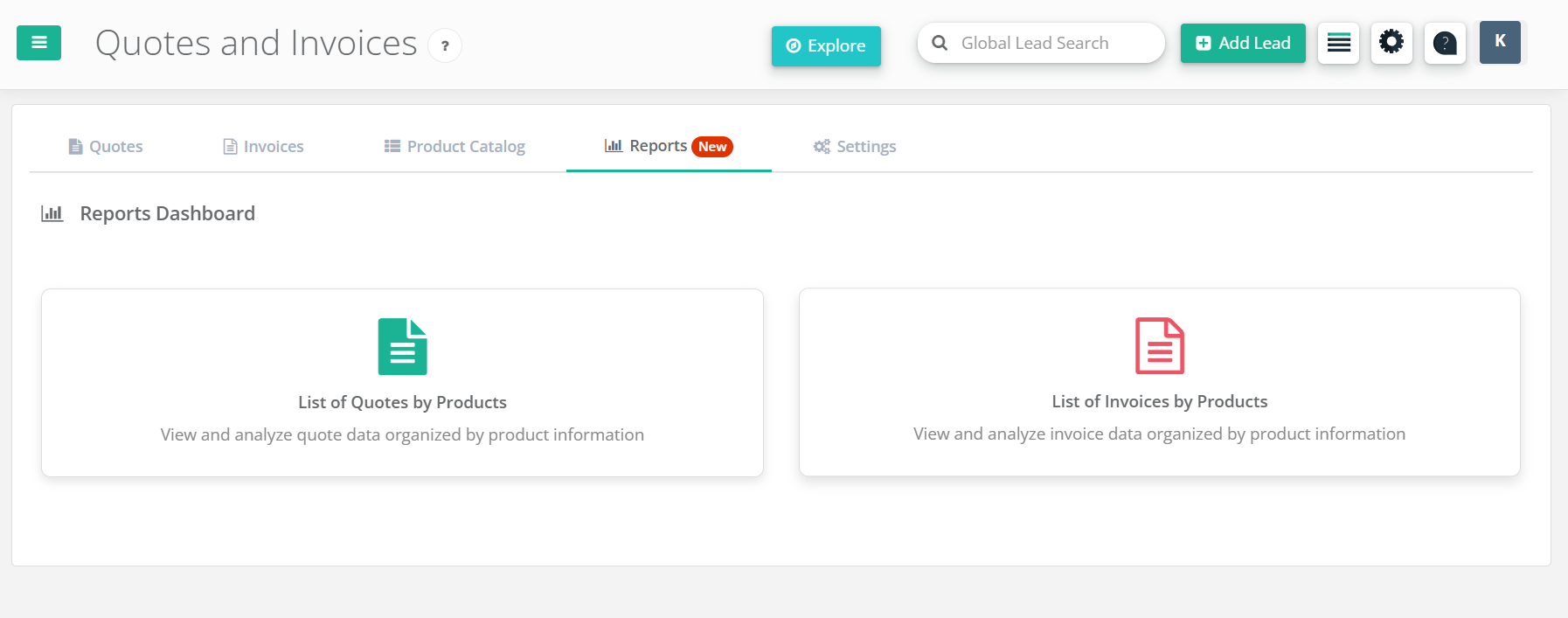Open the chat support bubble icon
The width and height of the screenshot is (1568, 618).
click(x=1445, y=43)
